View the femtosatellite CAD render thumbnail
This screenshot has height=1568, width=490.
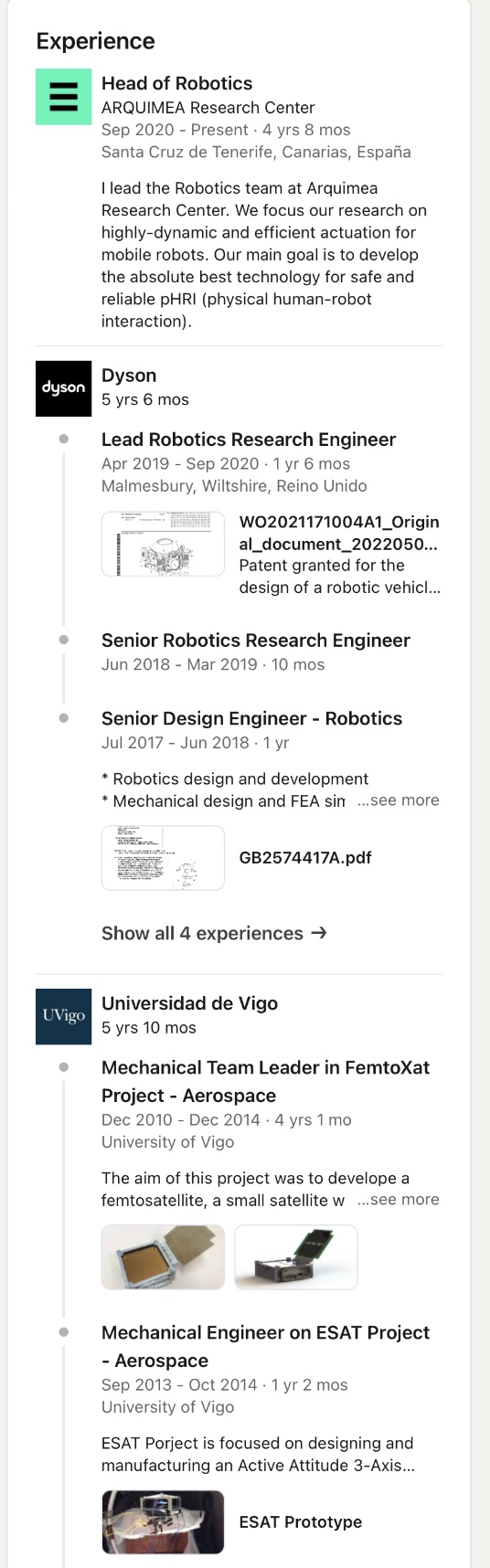[x=296, y=1257]
